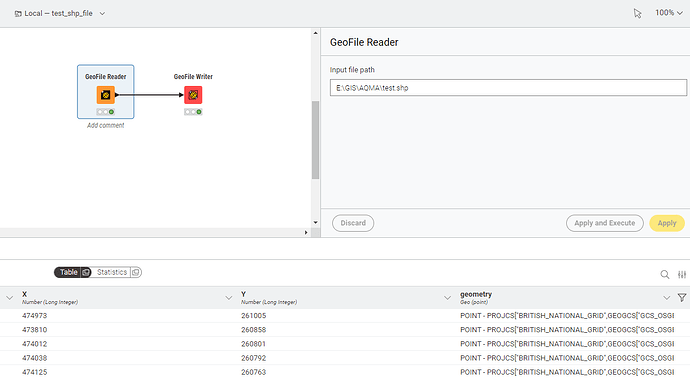Click the GeoFile Reader node icon
The image size is (690, 378).
[x=106, y=95]
